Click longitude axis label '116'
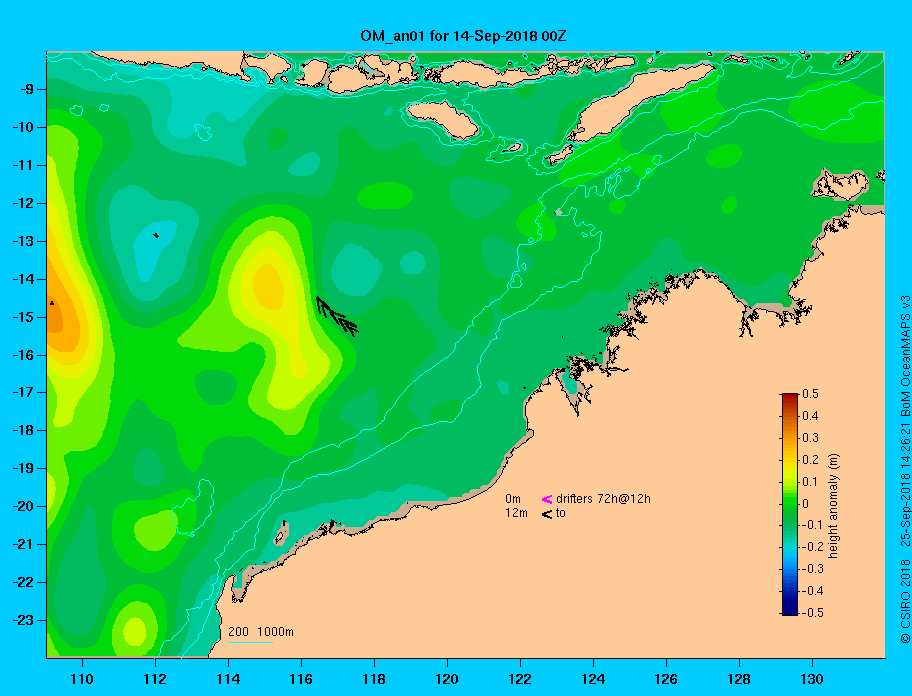Image resolution: width=912 pixels, height=696 pixels. pyautogui.click(x=301, y=679)
